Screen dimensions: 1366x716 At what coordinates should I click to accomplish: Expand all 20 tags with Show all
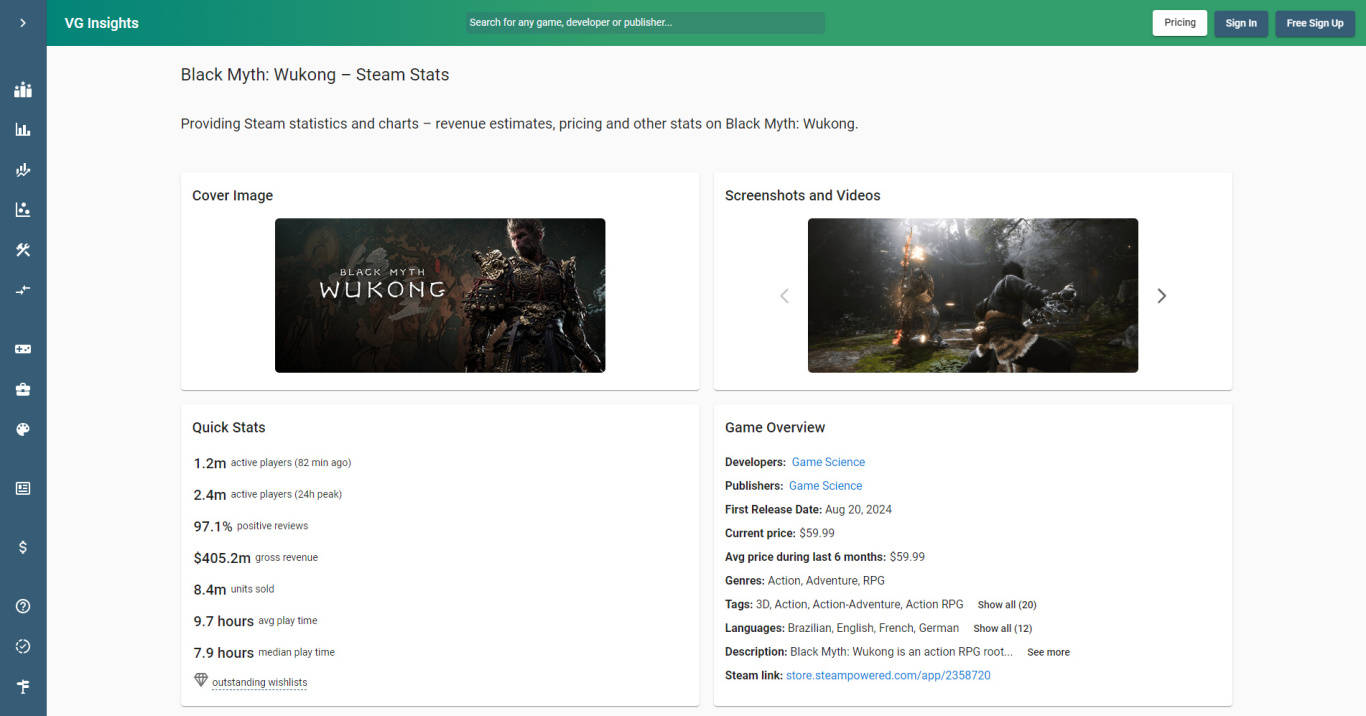1006,605
